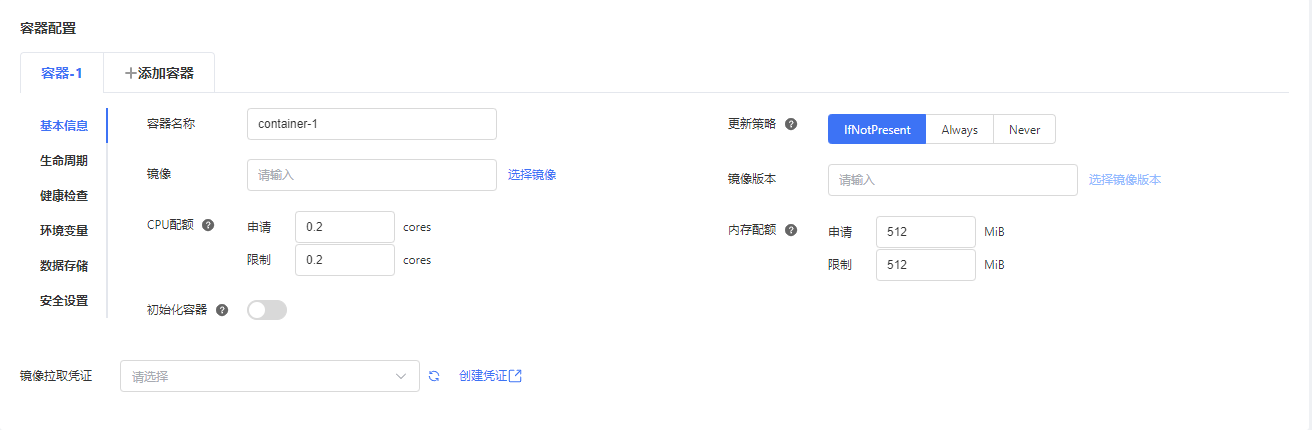The width and height of the screenshot is (1312, 430).
Task: Open the 环境变量 section
Action: (x=64, y=230)
